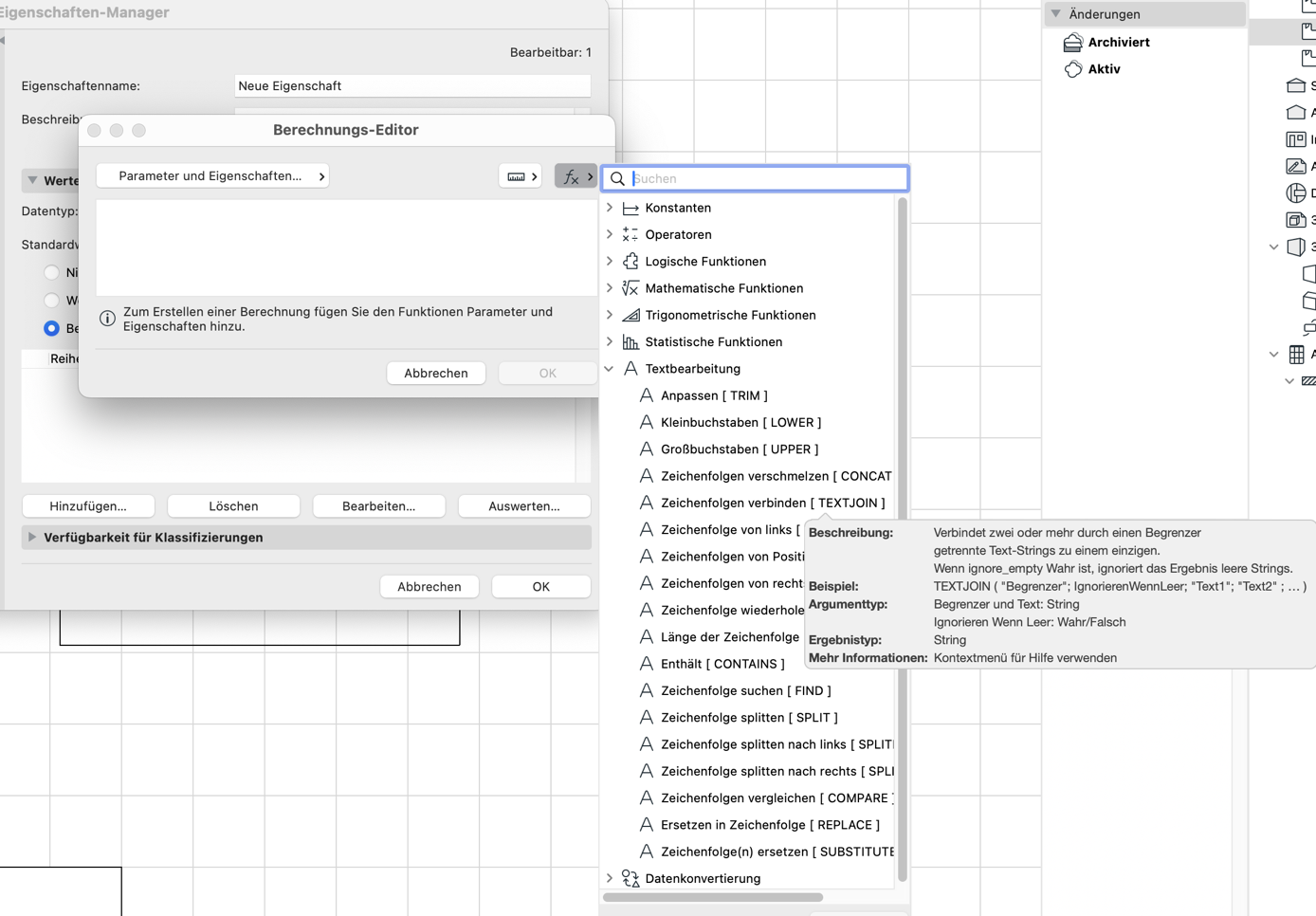Click the icon beside Großbuchstaben [ UPPER ]
Image resolution: width=1316 pixels, height=916 pixels.
point(646,449)
